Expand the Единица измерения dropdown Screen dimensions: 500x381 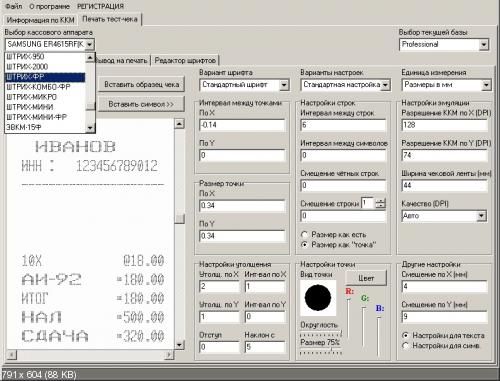(x=486, y=85)
